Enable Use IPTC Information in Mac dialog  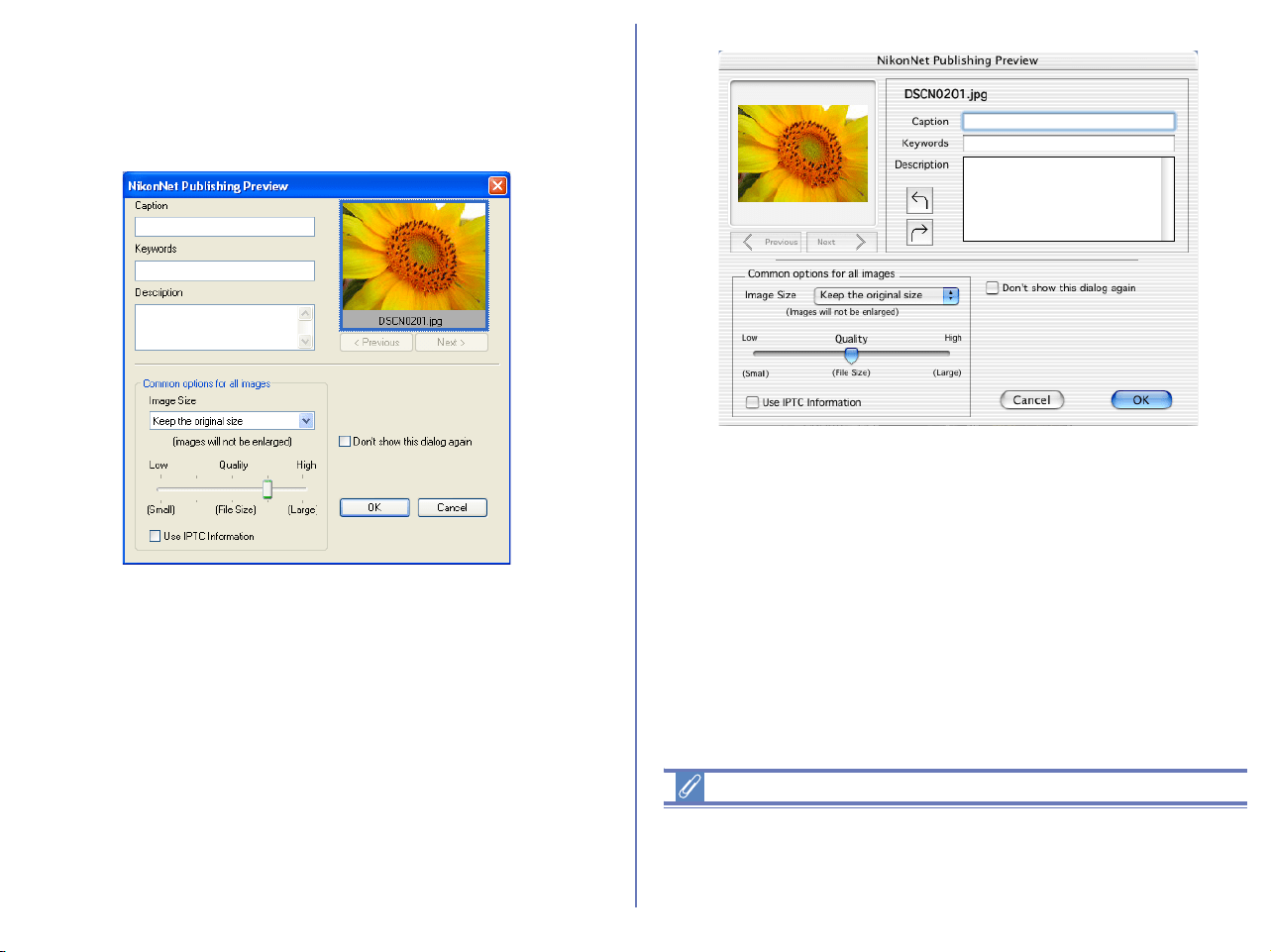[x=753, y=402]
